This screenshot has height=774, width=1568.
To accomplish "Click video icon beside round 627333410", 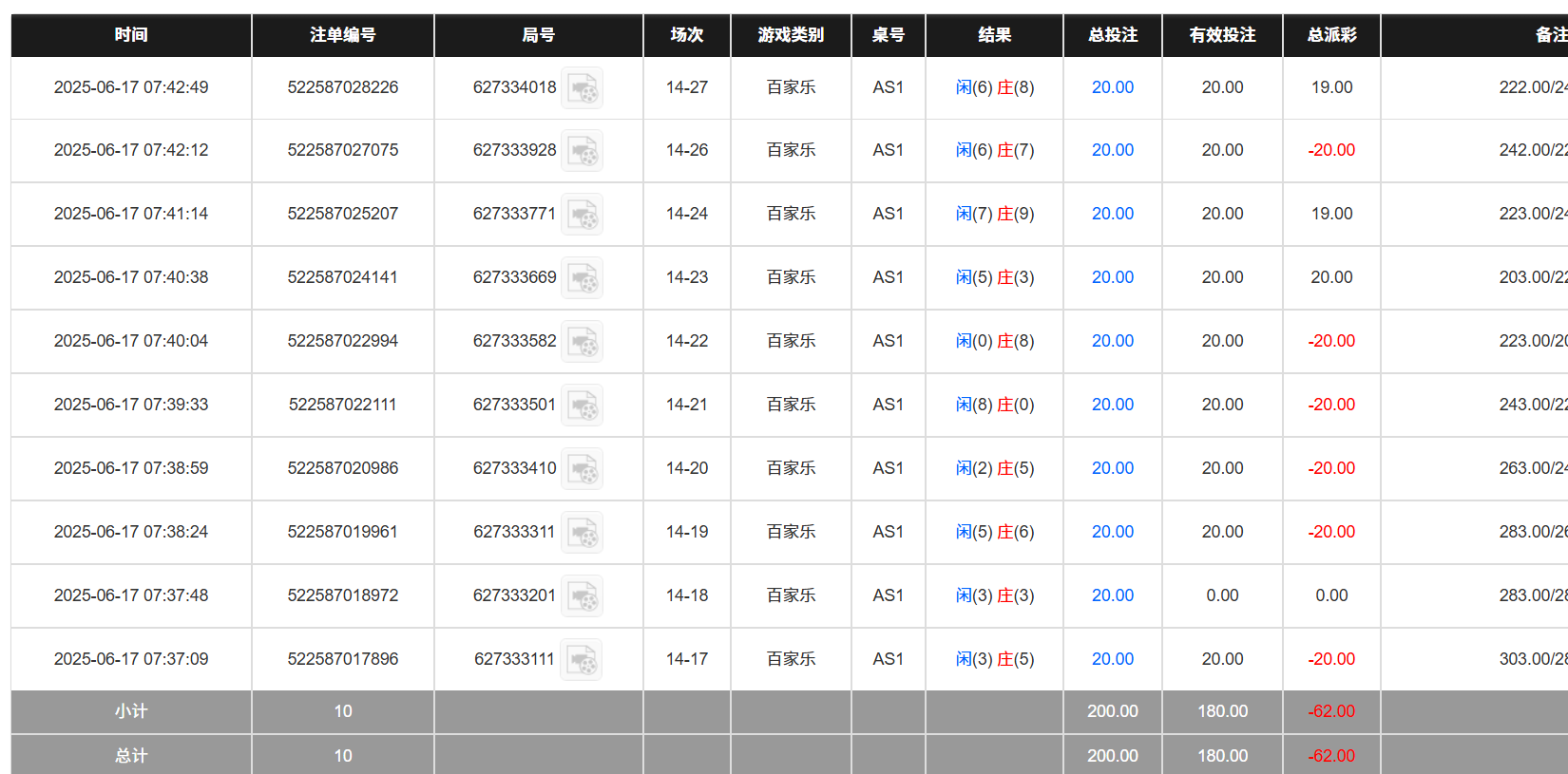I will tap(582, 469).
